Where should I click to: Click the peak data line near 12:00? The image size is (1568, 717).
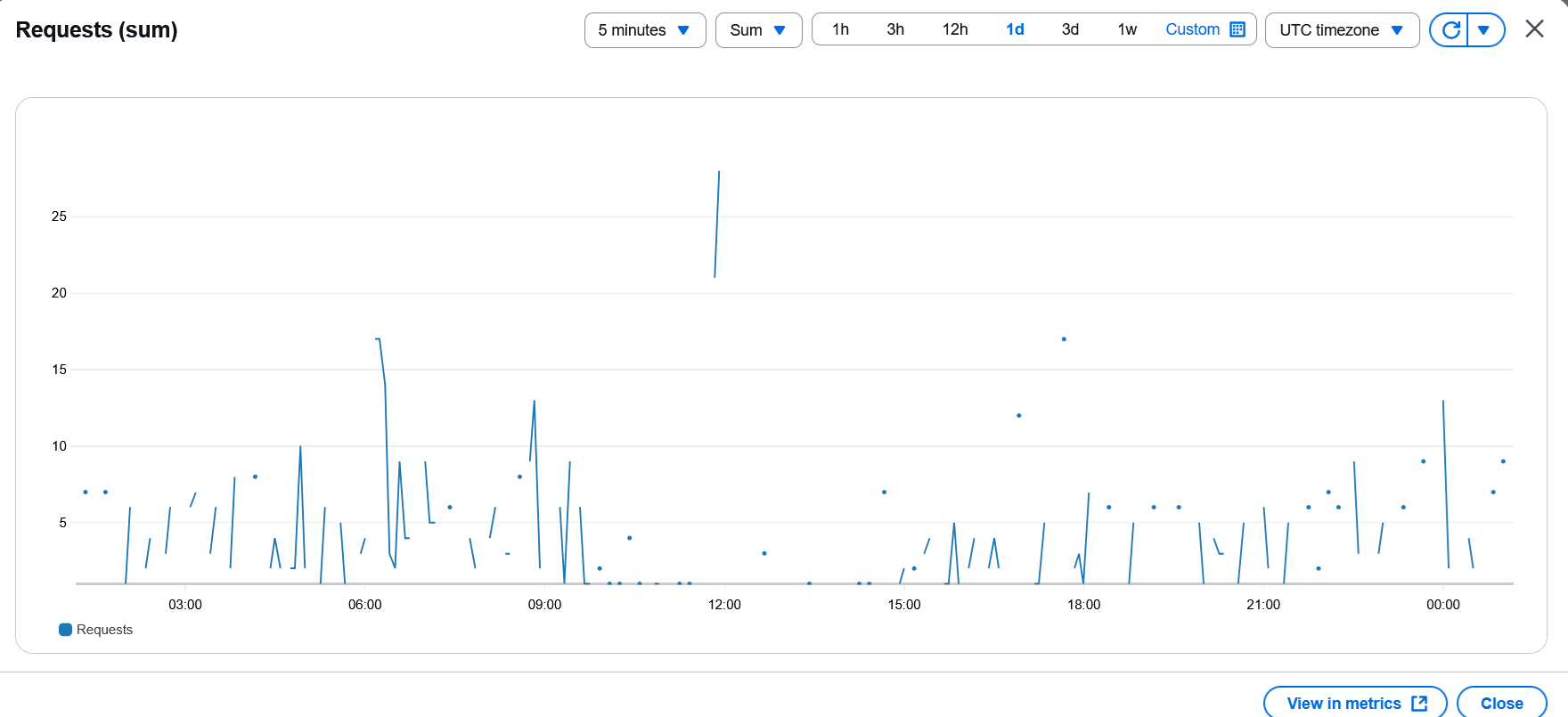(717, 223)
